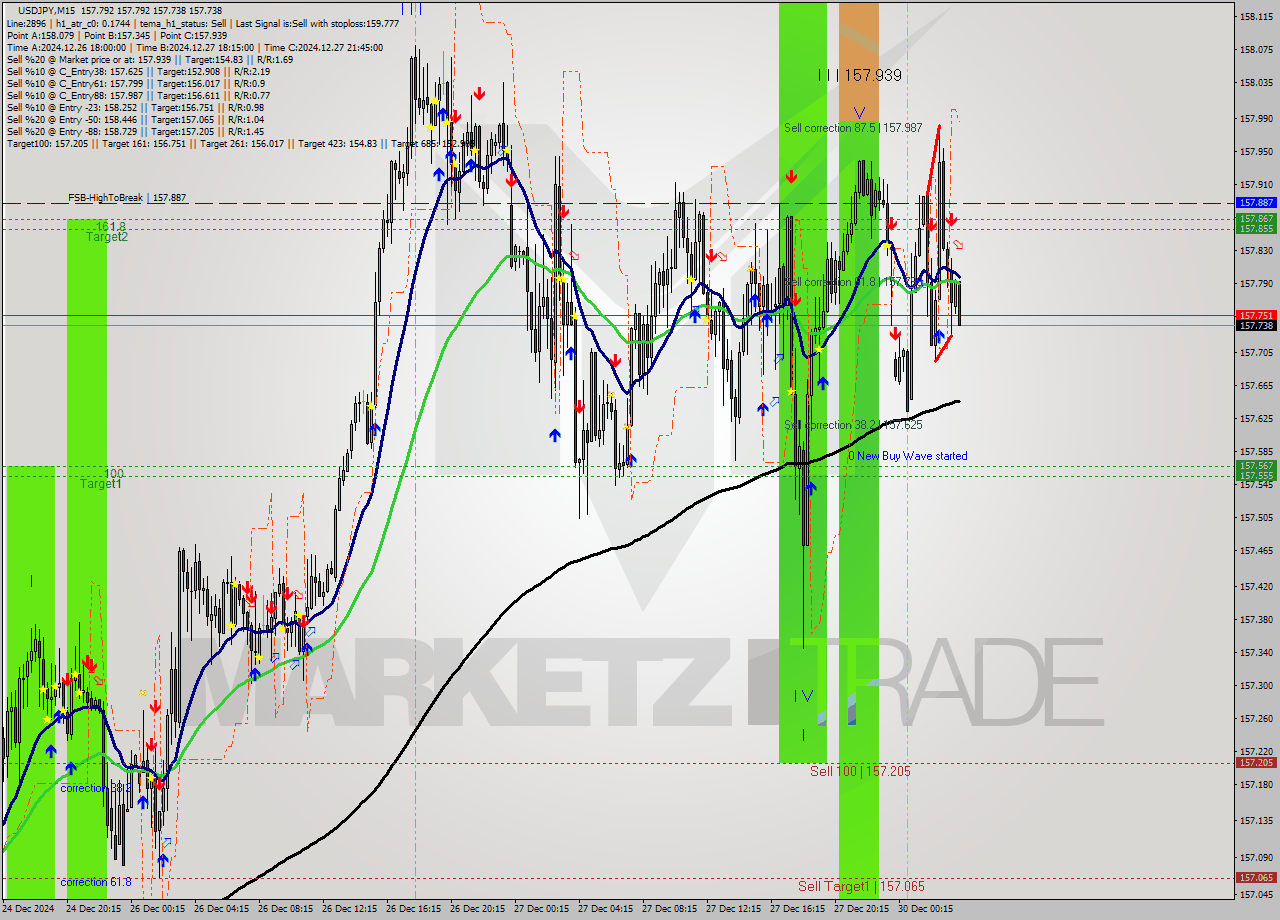1280x920 pixels.
Task: Click the red 157.065 price tag
Action: tap(1256, 877)
